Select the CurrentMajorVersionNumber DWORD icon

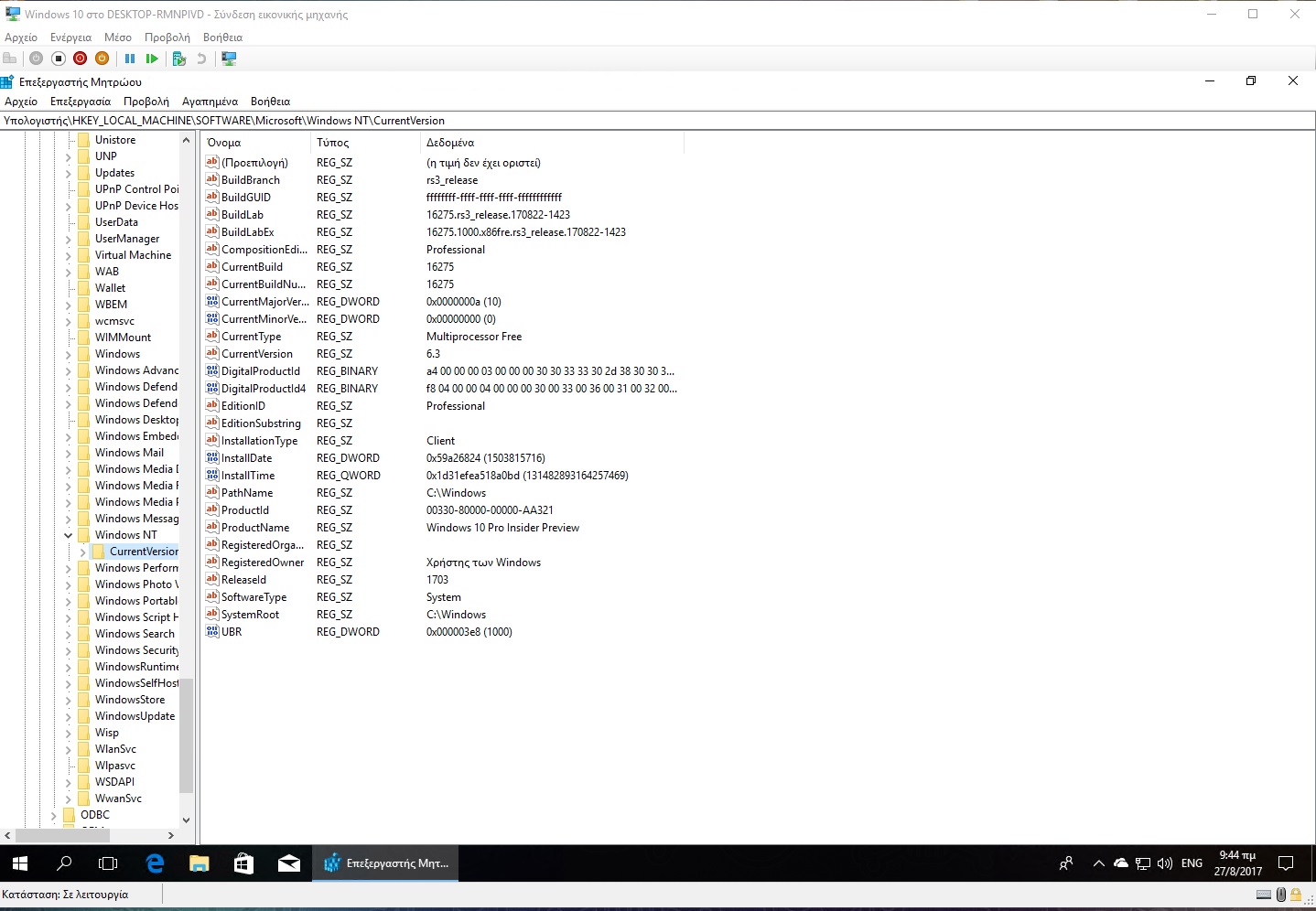(212, 302)
